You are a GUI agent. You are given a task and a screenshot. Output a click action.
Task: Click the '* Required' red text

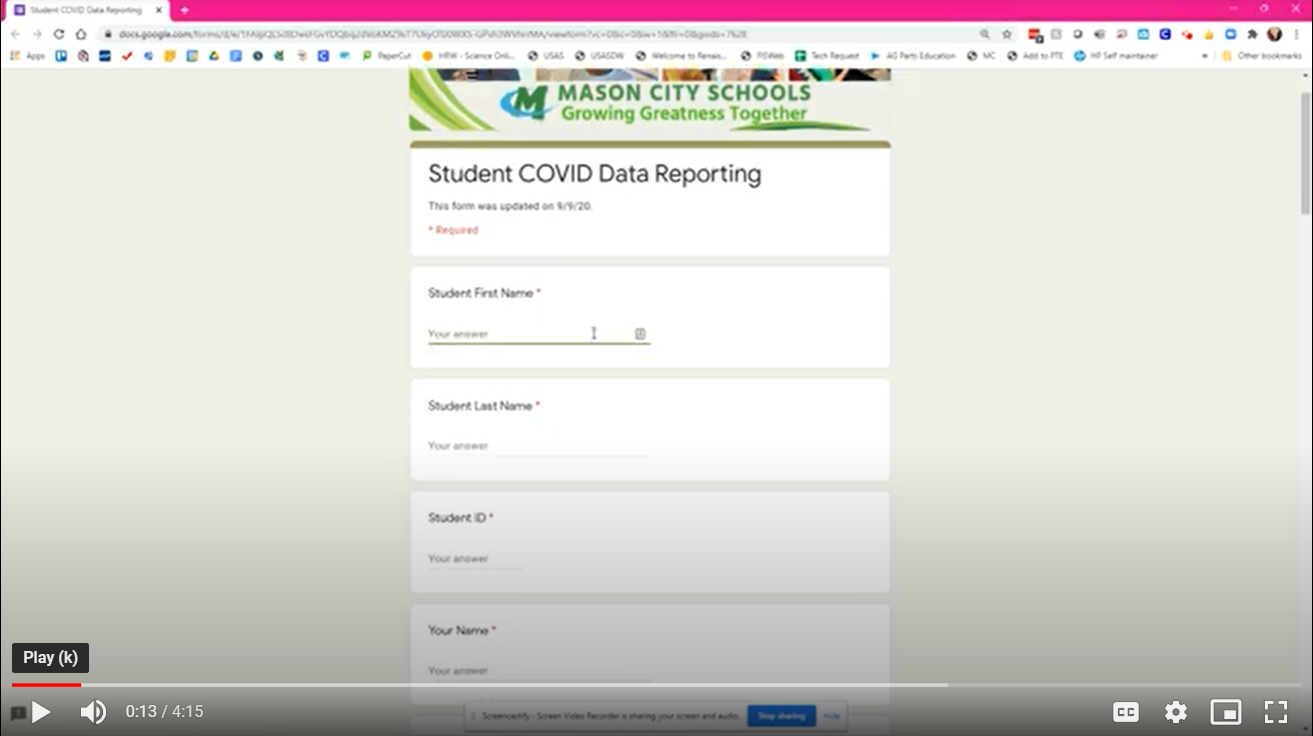(453, 230)
